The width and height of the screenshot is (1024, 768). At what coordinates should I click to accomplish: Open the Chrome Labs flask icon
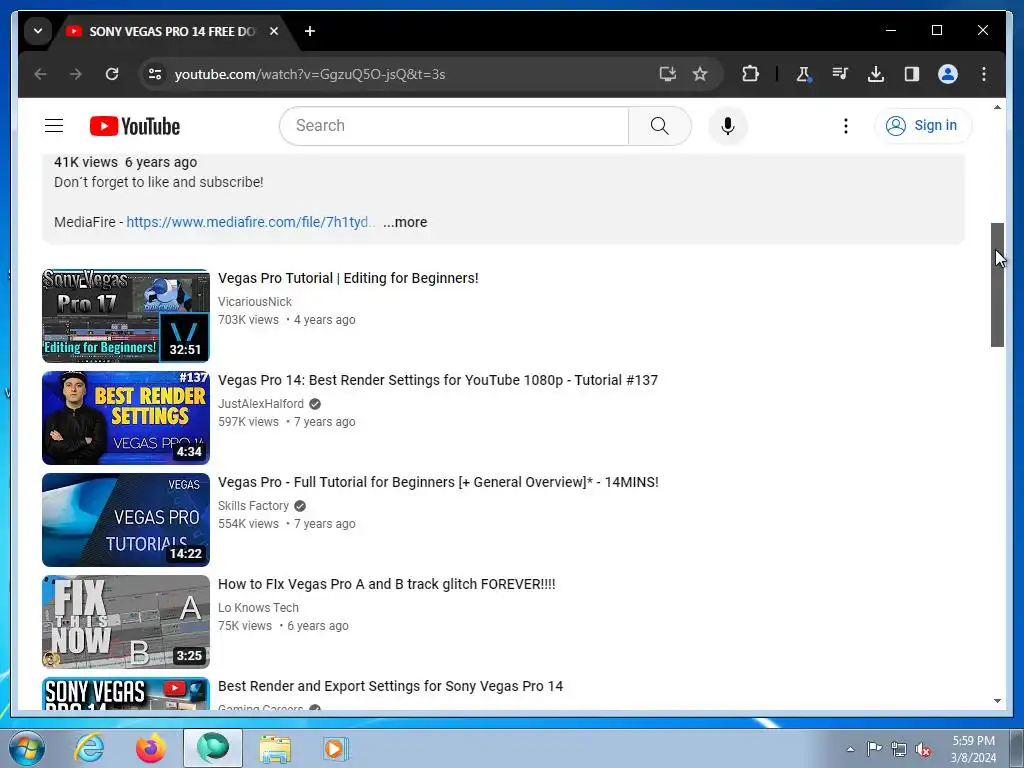point(804,74)
